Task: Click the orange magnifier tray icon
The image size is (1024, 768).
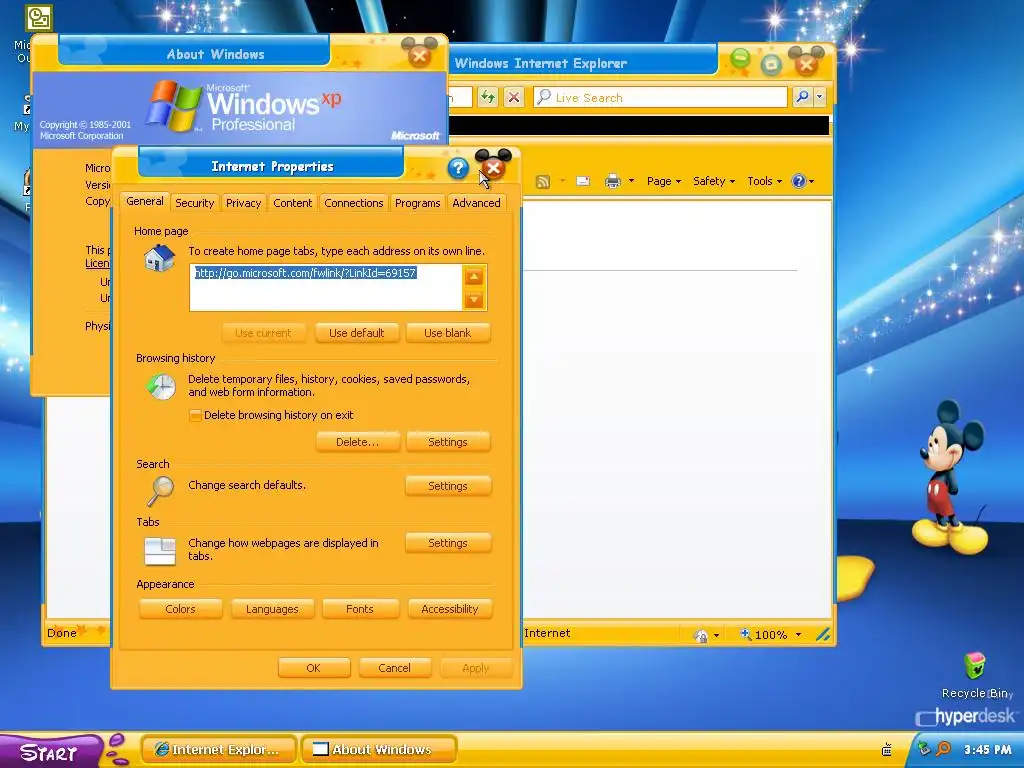Action: point(943,749)
